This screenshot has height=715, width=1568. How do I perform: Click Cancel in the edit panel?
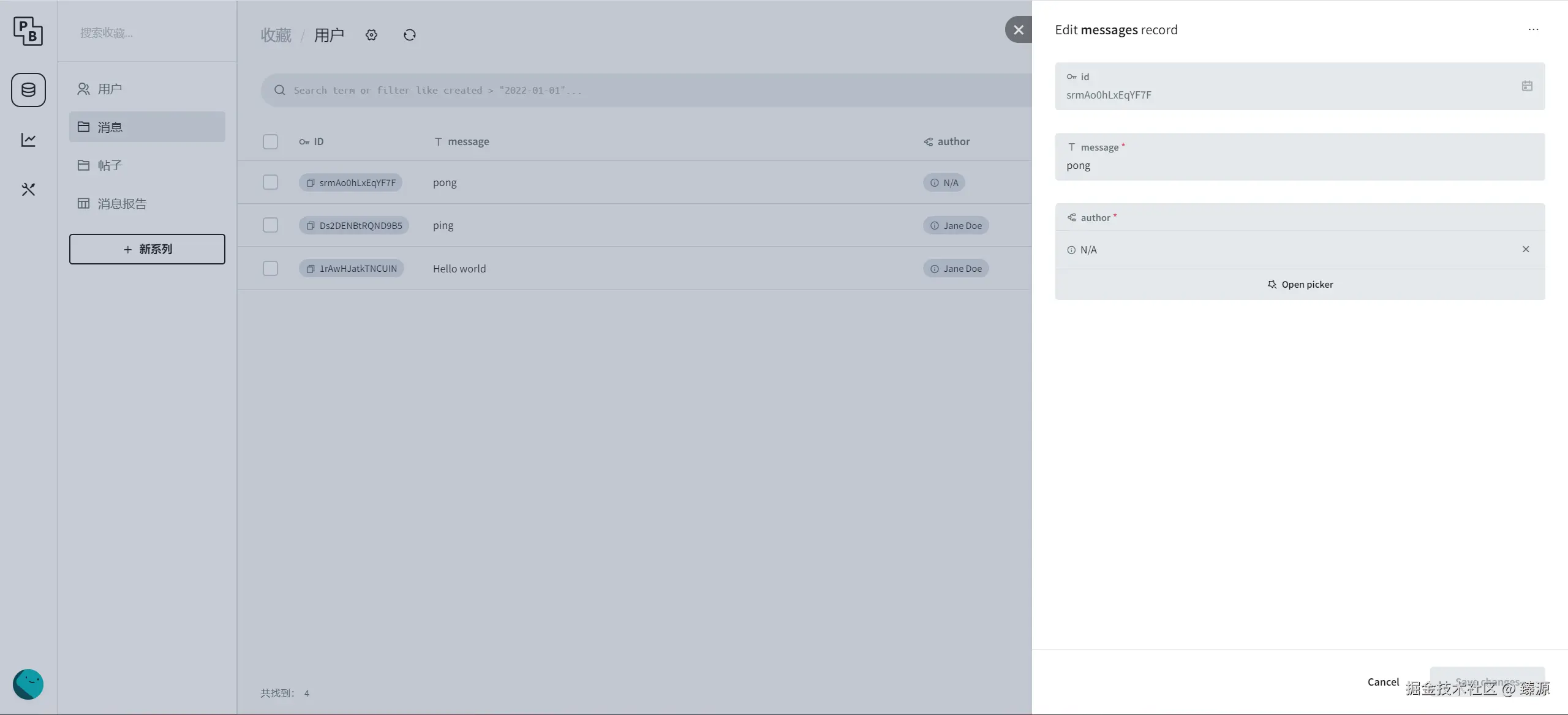pos(1383,682)
